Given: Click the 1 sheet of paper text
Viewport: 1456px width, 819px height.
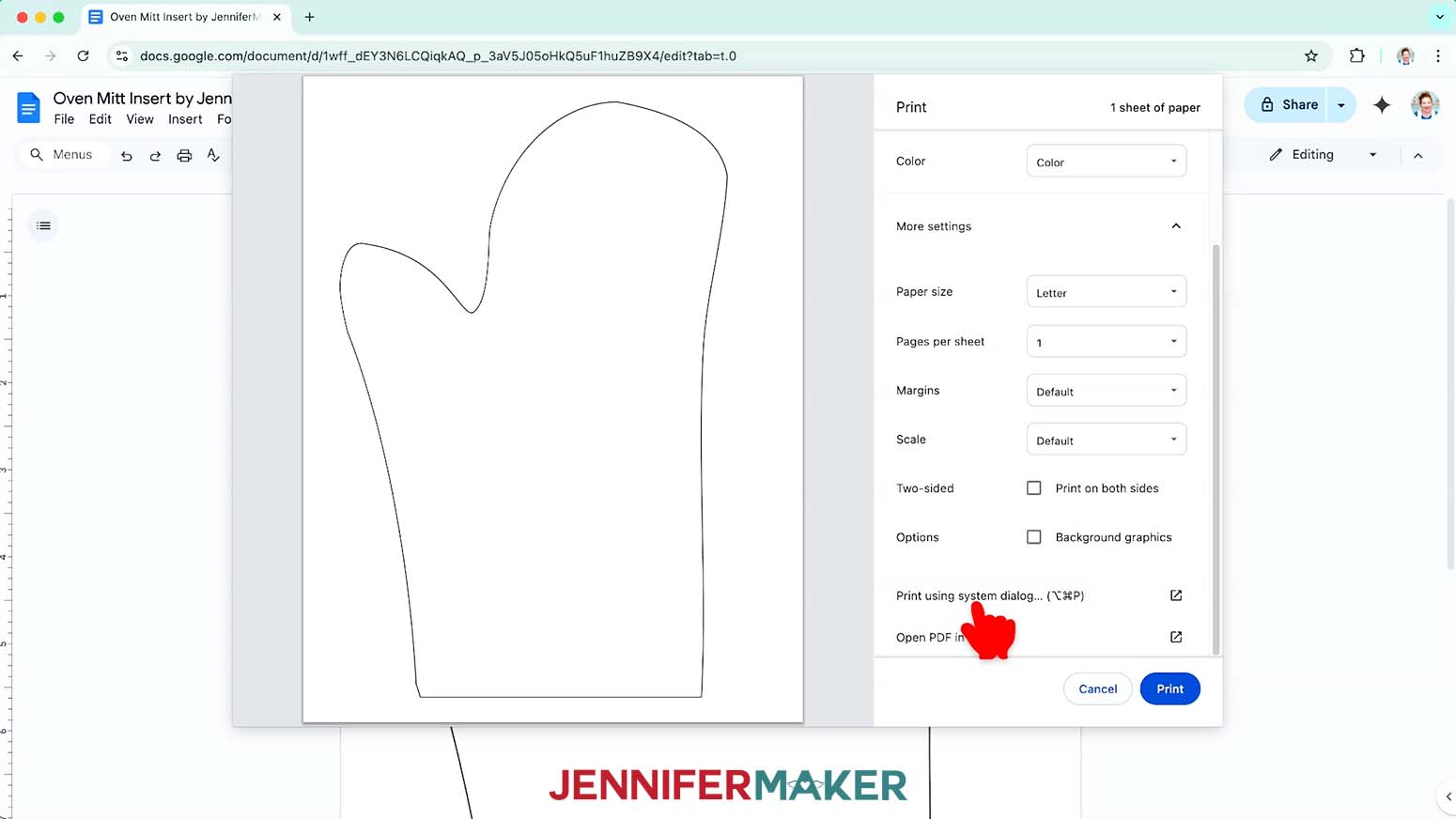Looking at the screenshot, I should 1155,108.
